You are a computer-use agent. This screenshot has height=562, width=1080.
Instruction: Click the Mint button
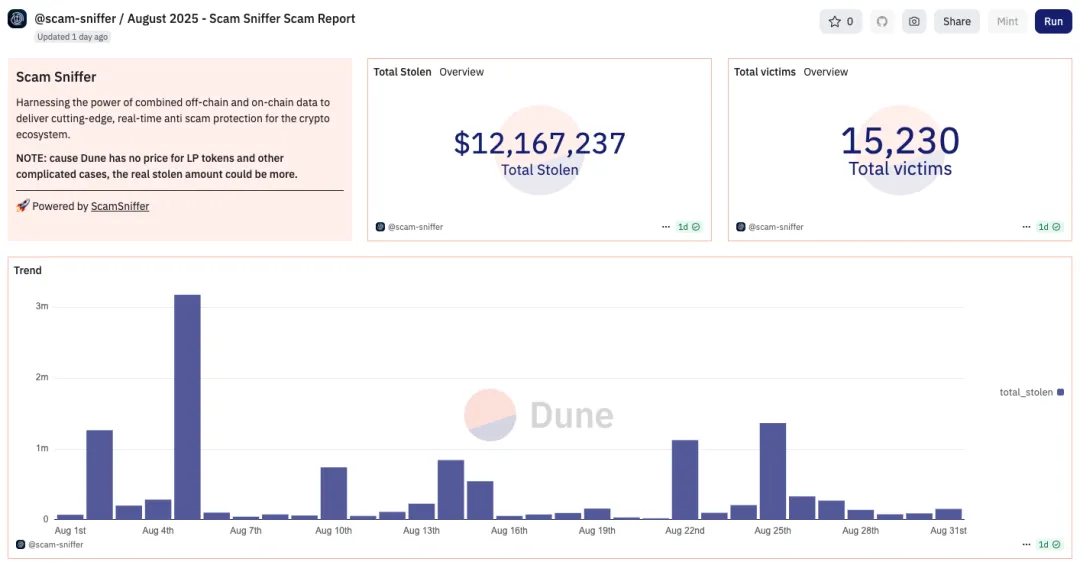click(x=1007, y=21)
